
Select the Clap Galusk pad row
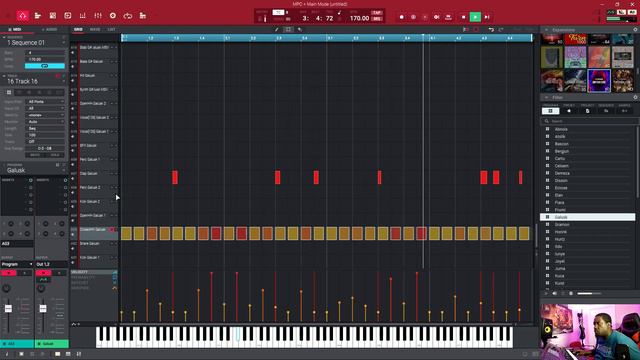pyautogui.click(x=94, y=176)
